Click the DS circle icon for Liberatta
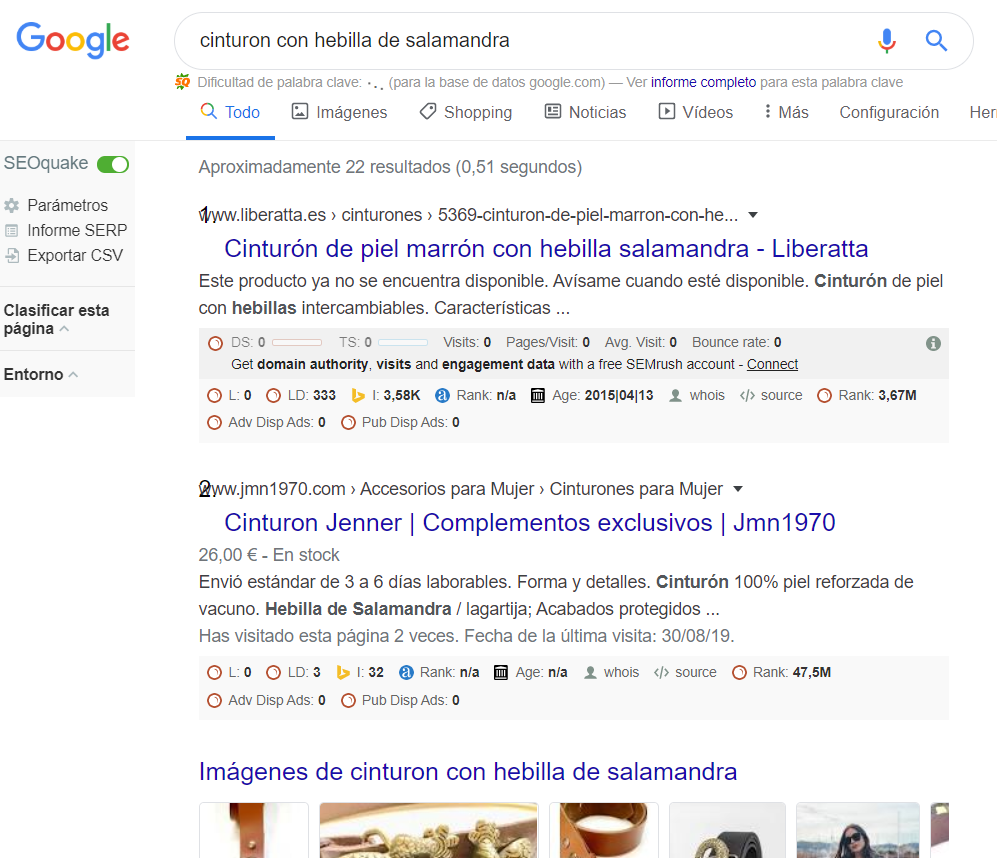The image size is (997, 858). coord(216,343)
